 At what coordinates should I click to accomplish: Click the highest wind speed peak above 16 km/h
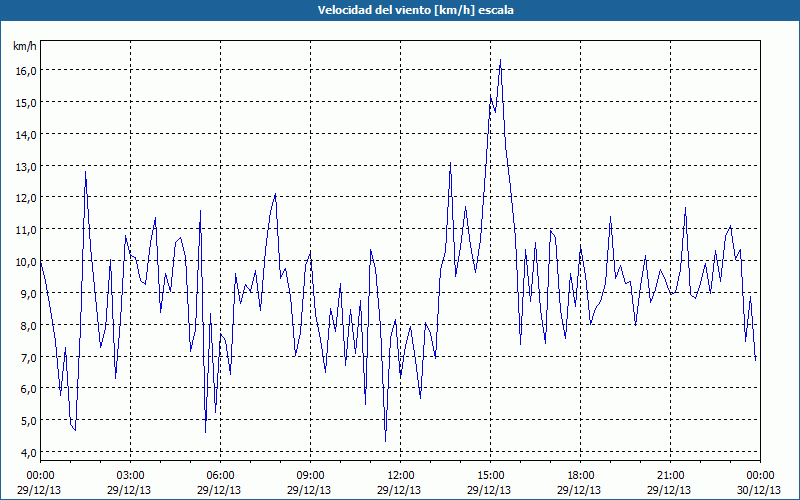pos(501,60)
